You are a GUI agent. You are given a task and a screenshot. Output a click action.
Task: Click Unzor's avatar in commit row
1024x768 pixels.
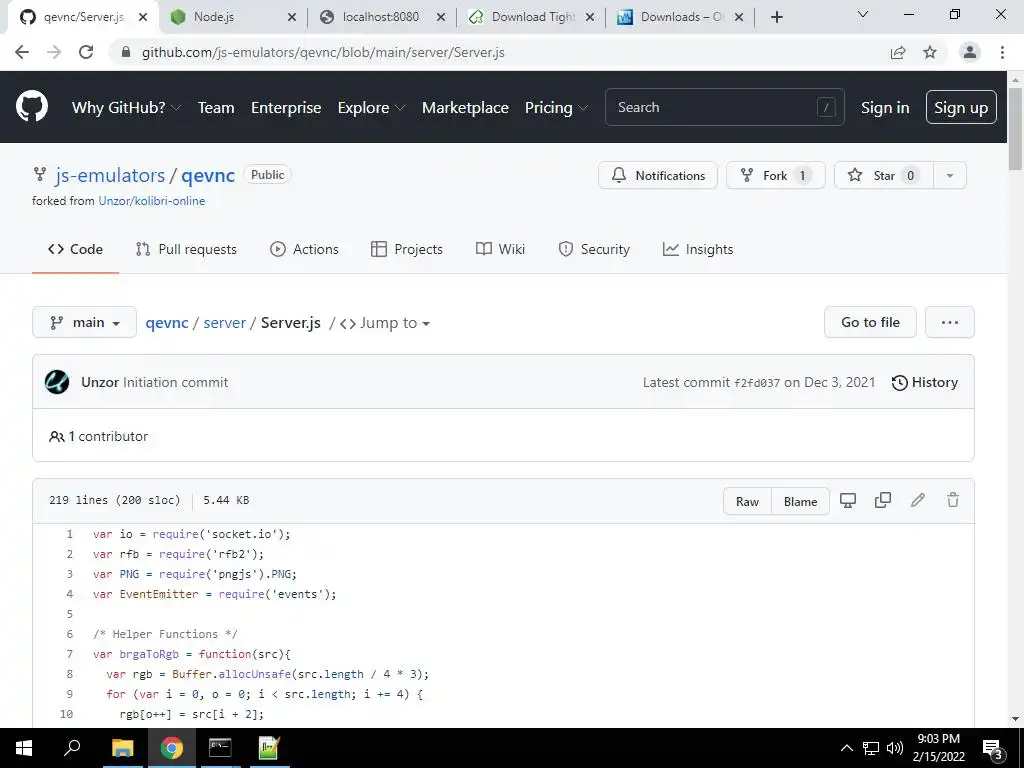(x=57, y=382)
